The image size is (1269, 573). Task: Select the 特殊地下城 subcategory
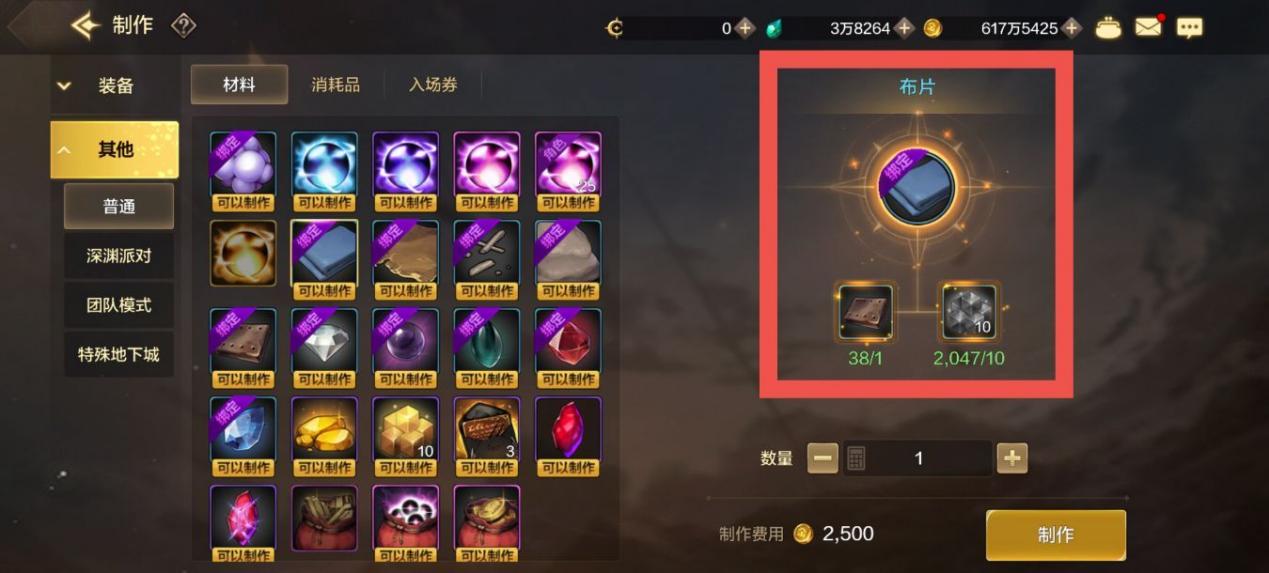coord(119,354)
